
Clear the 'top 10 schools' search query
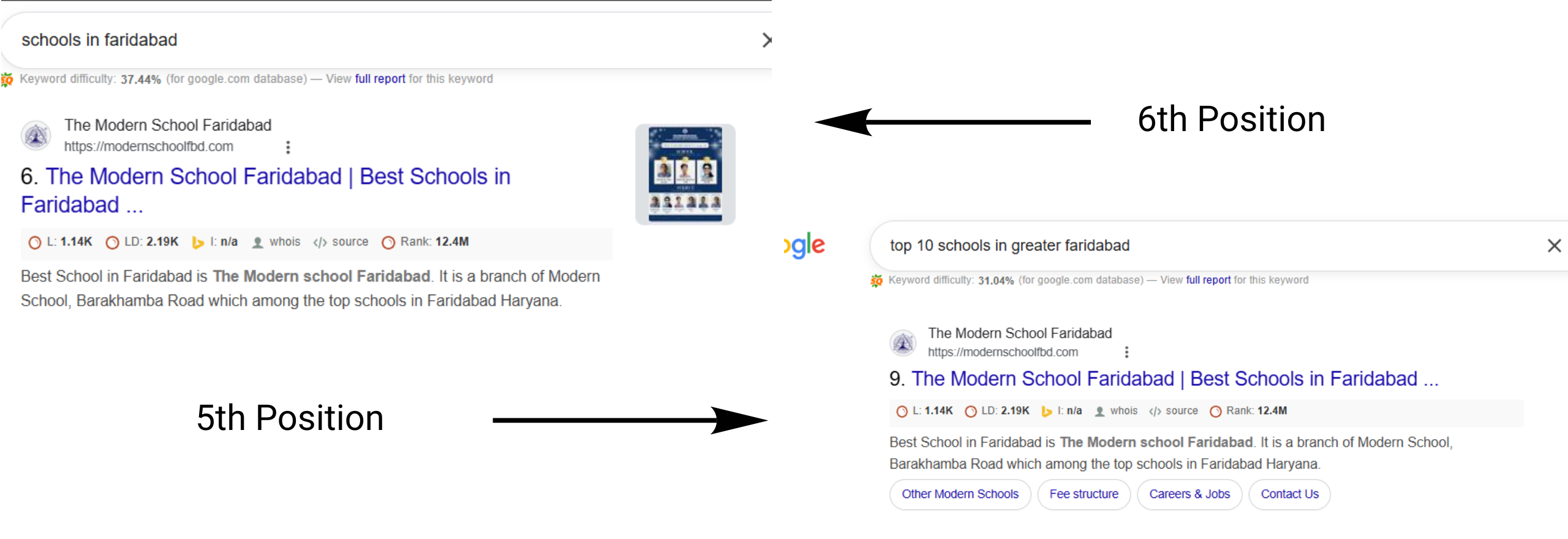[x=1554, y=246]
